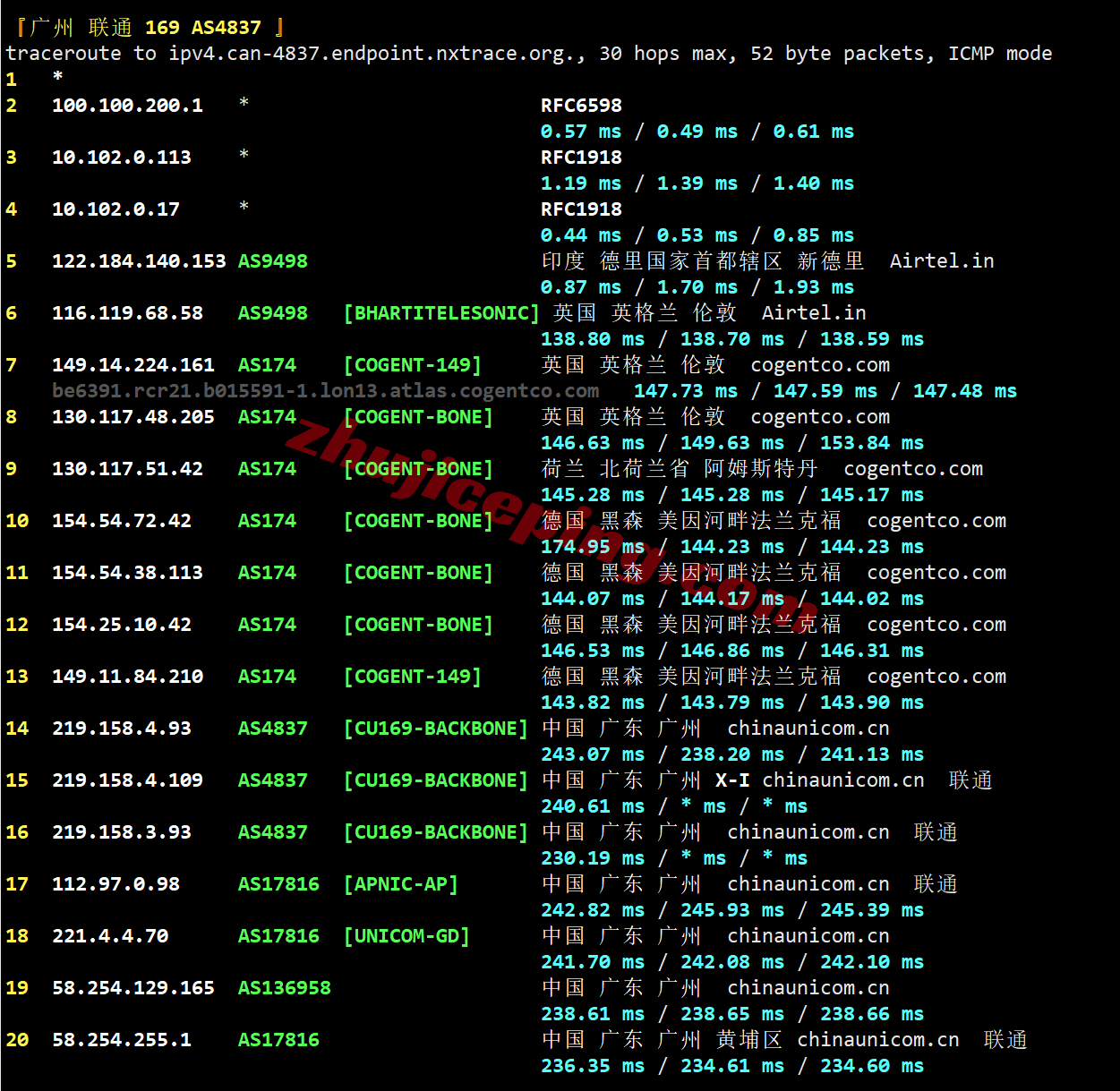Click 'ICMP mode' in the traceroute line

[1000, 54]
